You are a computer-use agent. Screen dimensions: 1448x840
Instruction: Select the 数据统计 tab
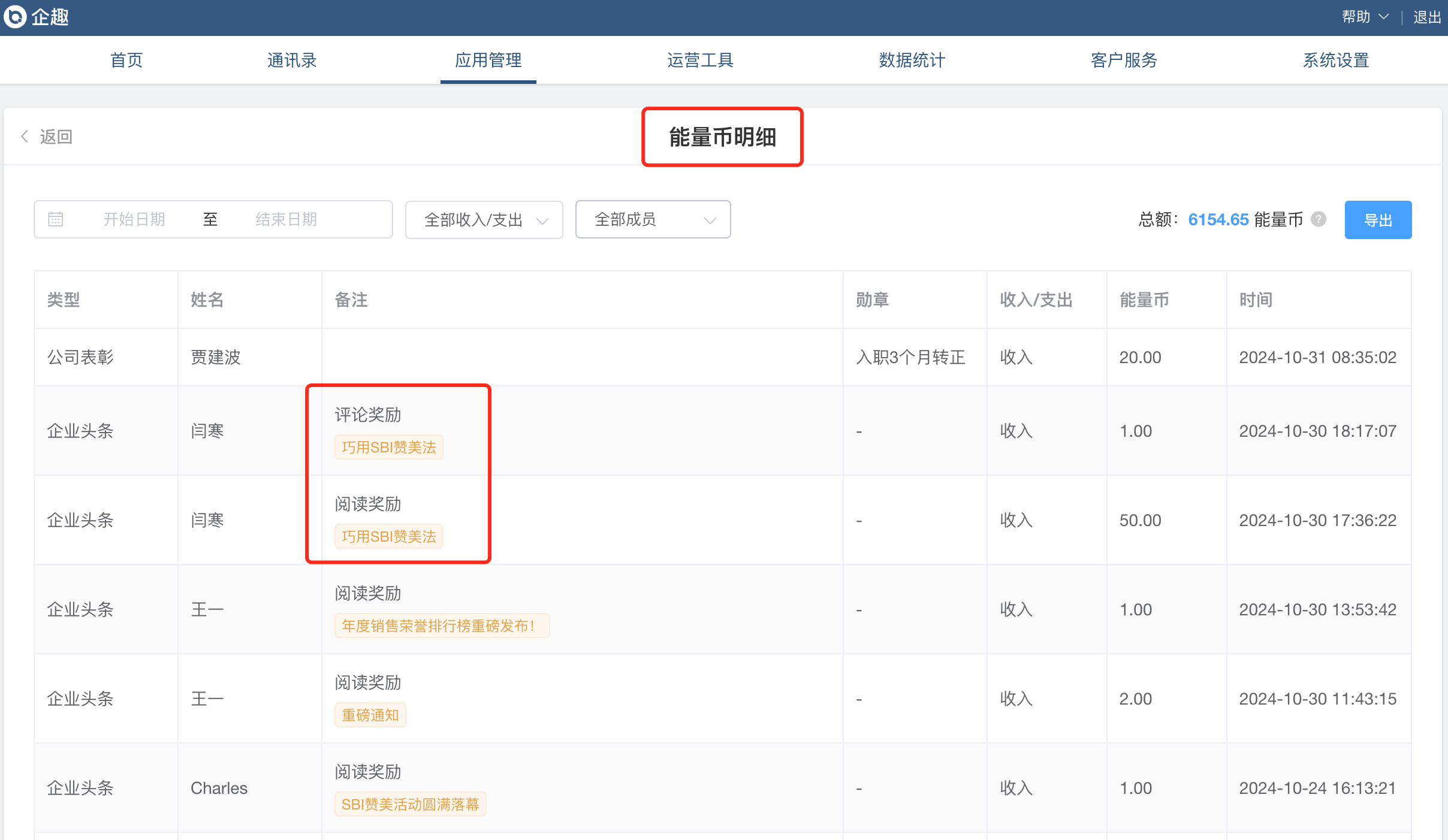point(912,60)
